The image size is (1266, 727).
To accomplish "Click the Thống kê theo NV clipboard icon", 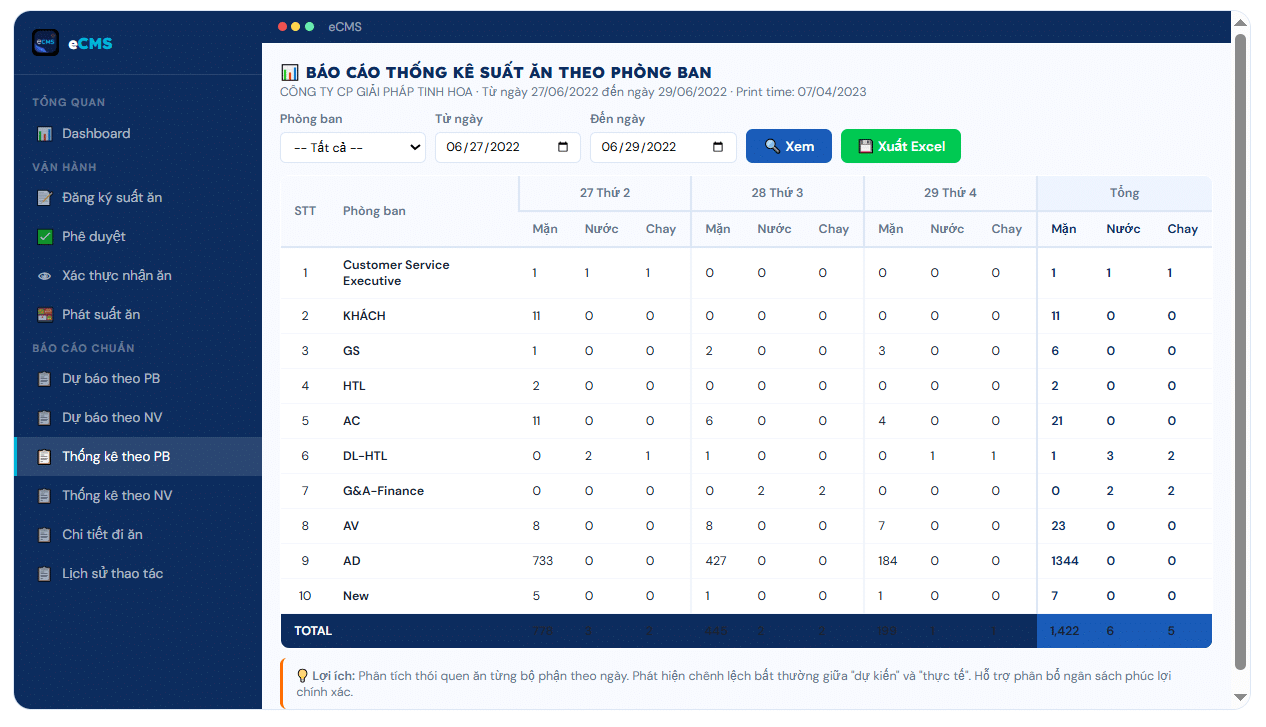I will point(44,496).
